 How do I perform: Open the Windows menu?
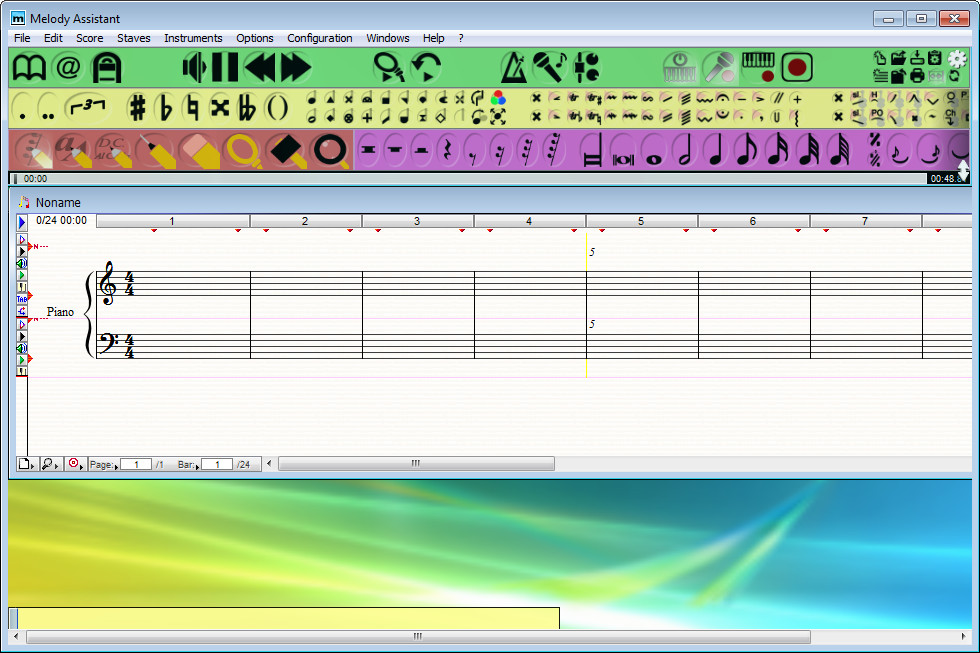[x=388, y=38]
